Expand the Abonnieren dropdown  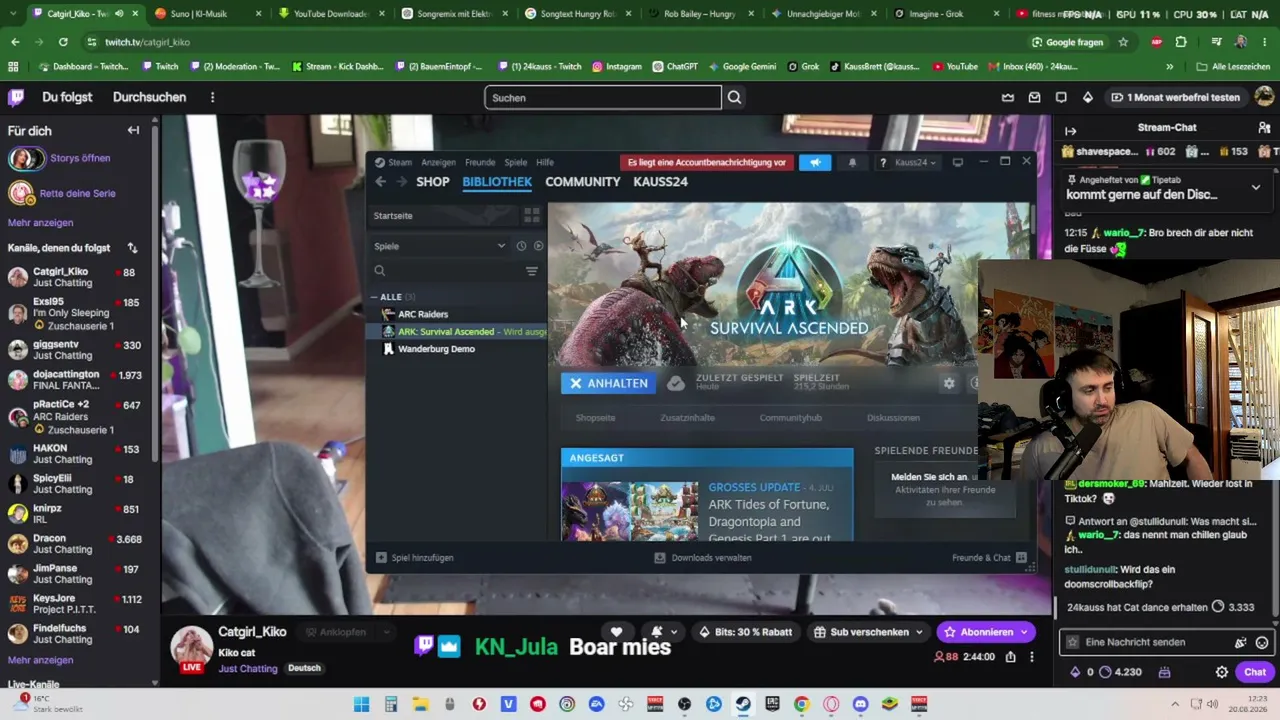[1024, 632]
